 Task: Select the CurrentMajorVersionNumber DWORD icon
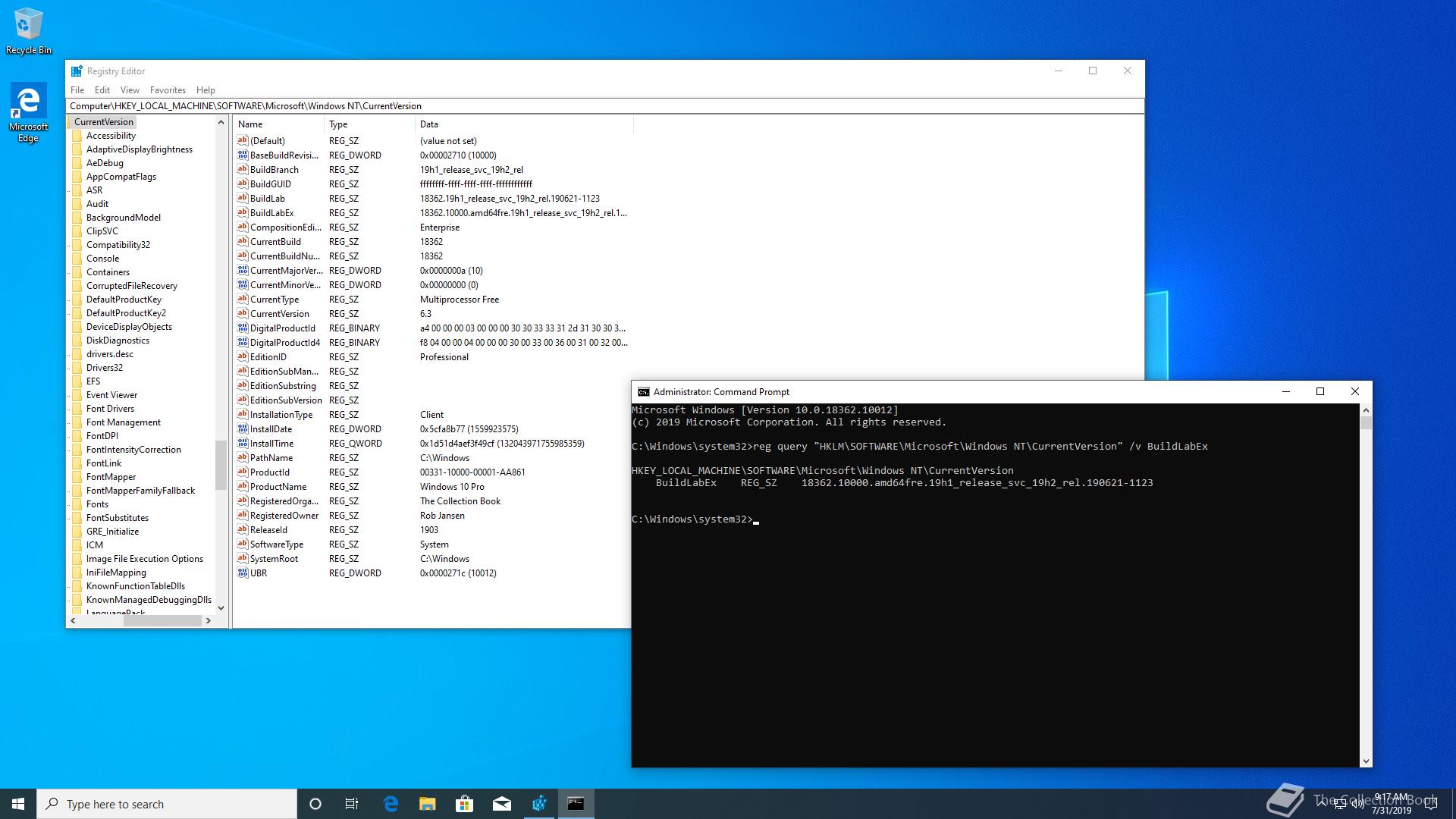tap(243, 271)
